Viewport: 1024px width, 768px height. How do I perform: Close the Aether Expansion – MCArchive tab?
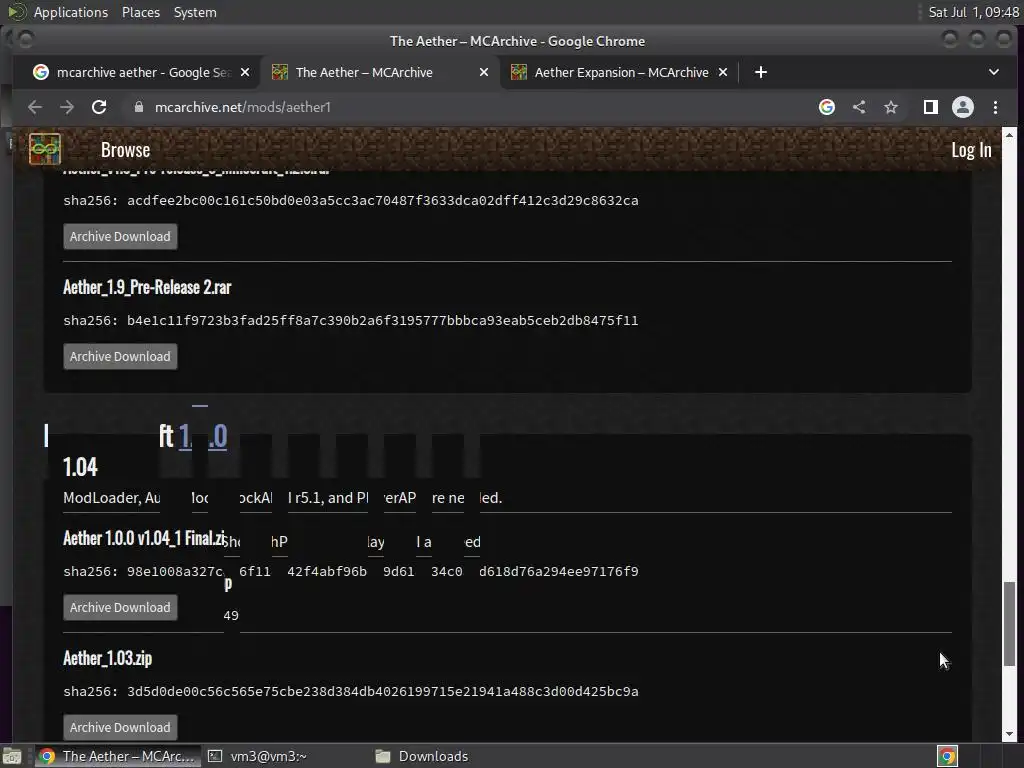(x=723, y=72)
